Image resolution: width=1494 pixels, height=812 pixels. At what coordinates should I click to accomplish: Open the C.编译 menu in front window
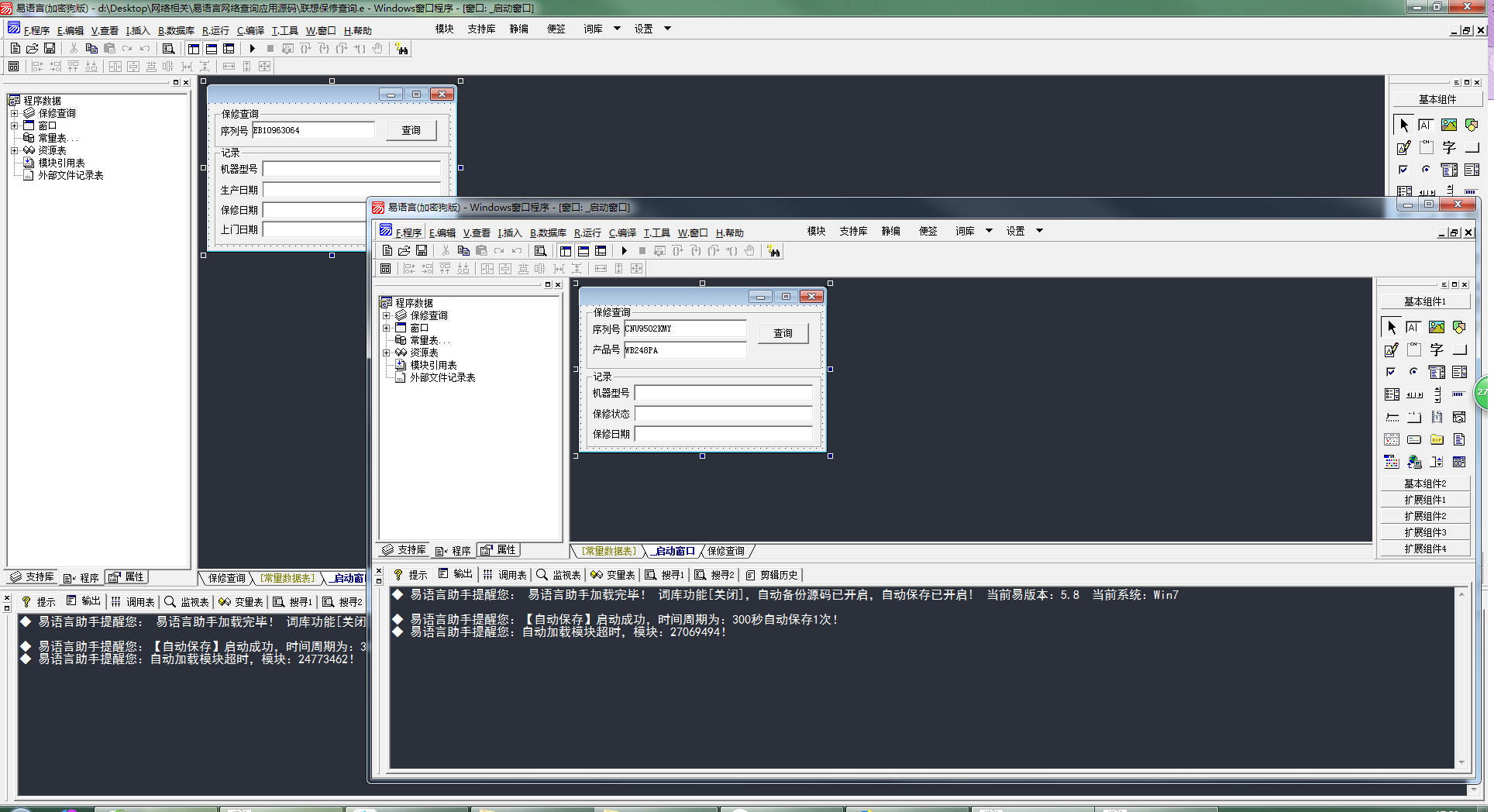(x=622, y=232)
